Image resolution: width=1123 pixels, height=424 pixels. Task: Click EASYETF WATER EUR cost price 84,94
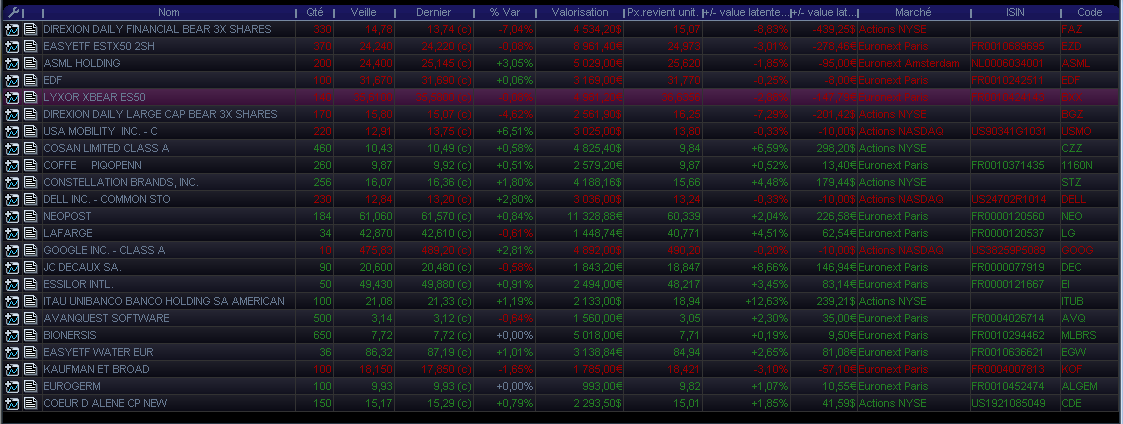(x=687, y=352)
